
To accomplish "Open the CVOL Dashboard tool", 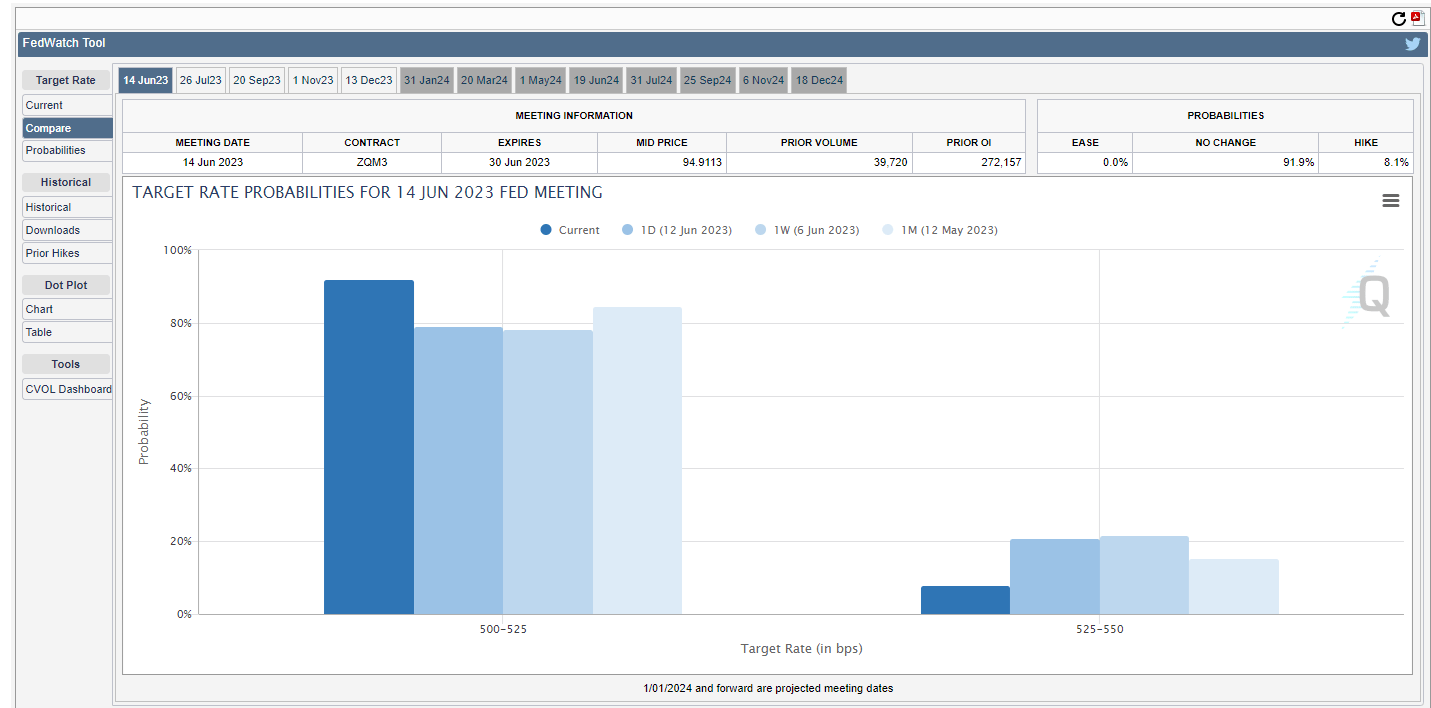I will (68, 389).
